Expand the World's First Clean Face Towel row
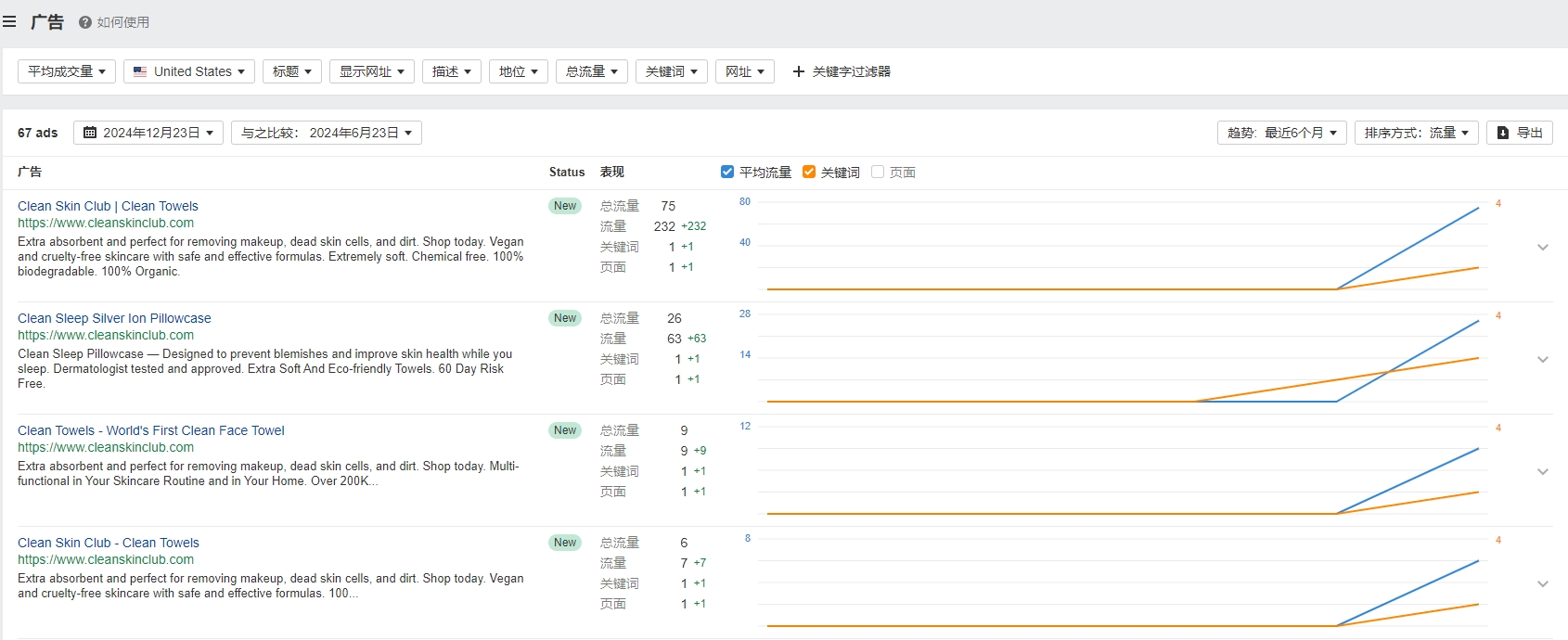 [1543, 471]
